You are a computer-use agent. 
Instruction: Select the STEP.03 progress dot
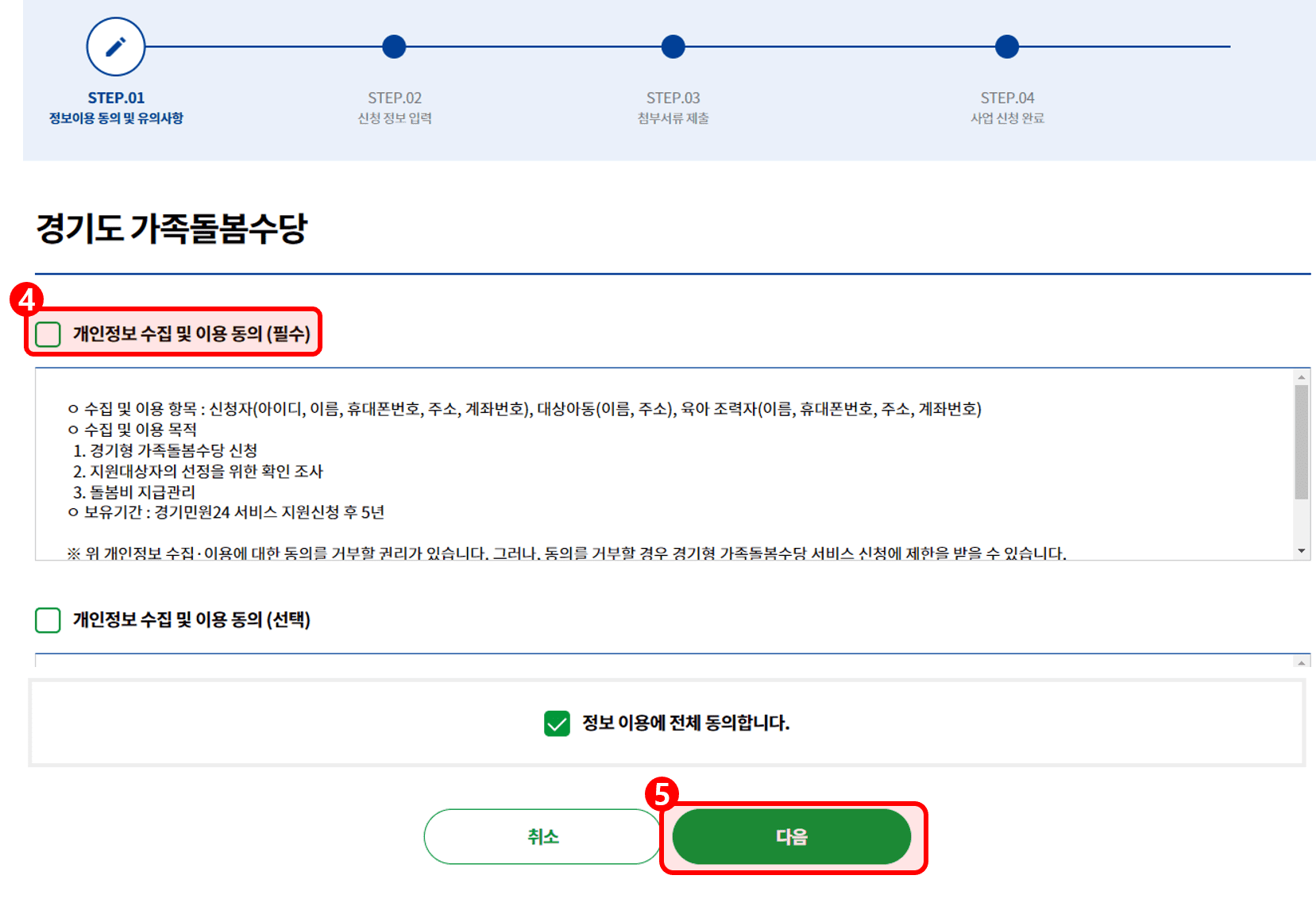pos(673,47)
